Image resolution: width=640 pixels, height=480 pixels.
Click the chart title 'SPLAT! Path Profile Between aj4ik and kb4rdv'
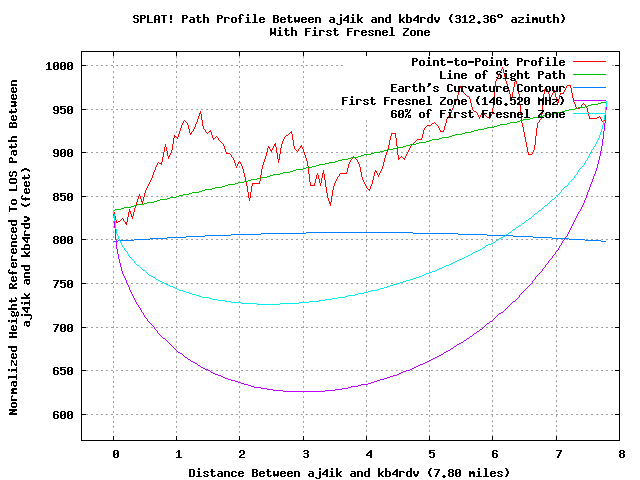pos(286,19)
